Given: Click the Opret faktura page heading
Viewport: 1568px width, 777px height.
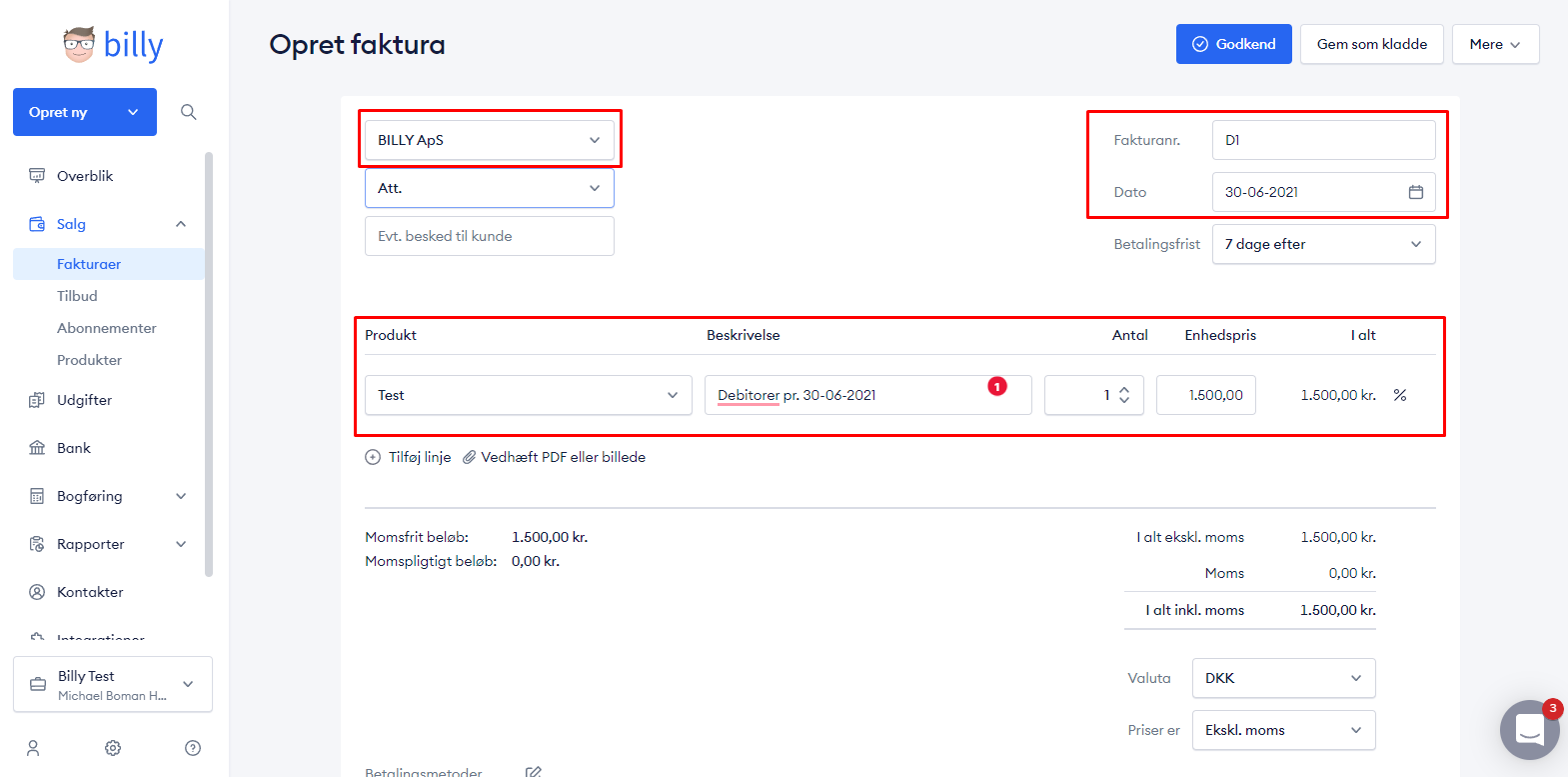Looking at the screenshot, I should tap(358, 45).
